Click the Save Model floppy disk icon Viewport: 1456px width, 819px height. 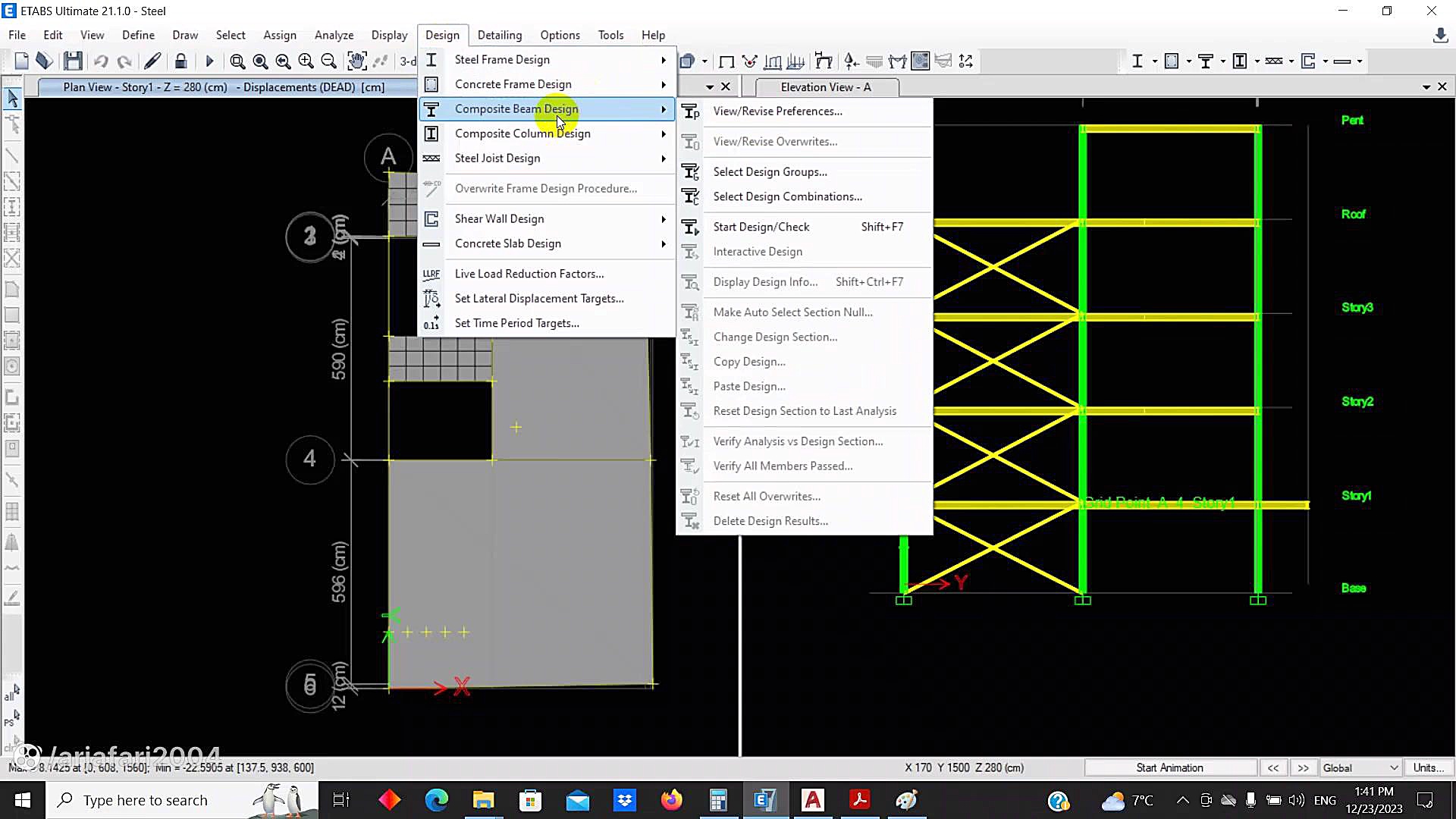[73, 61]
